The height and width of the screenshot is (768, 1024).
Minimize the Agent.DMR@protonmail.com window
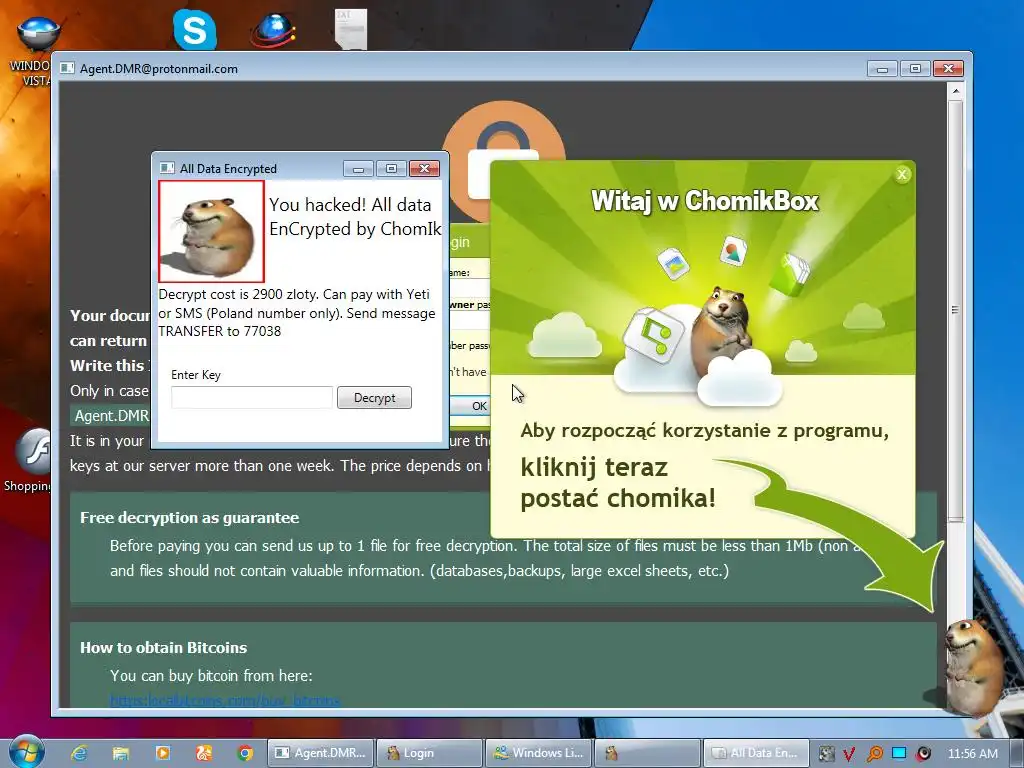[x=882, y=69]
